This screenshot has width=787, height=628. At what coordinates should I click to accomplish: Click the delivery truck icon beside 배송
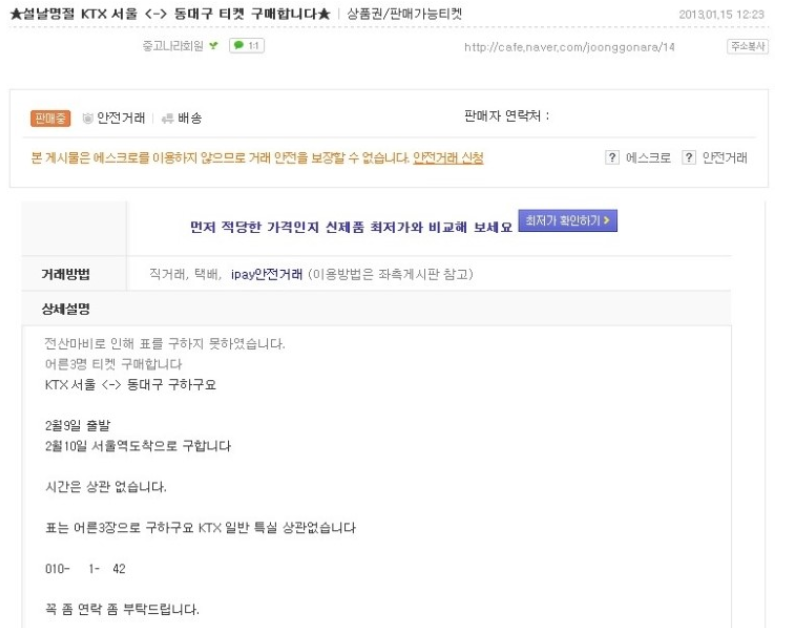167,119
